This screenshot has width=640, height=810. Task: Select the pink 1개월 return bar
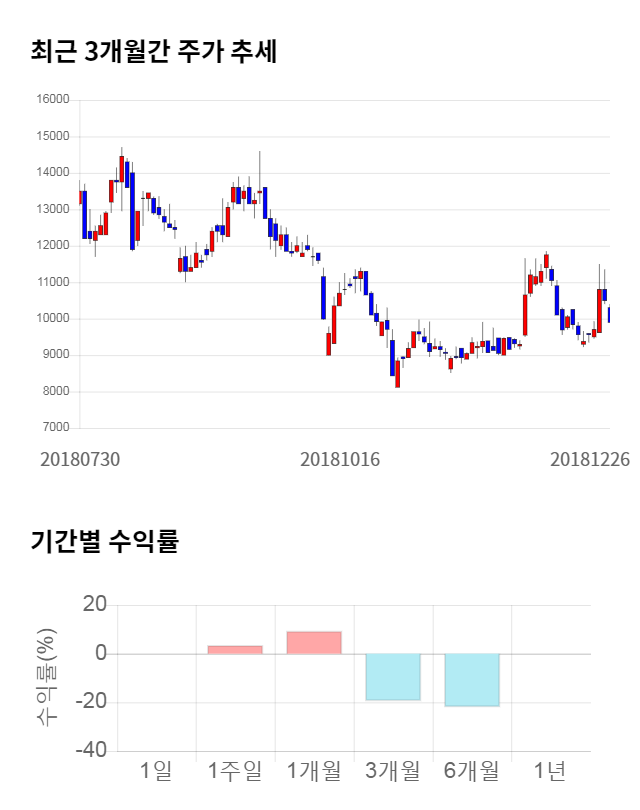pyautogui.click(x=314, y=643)
